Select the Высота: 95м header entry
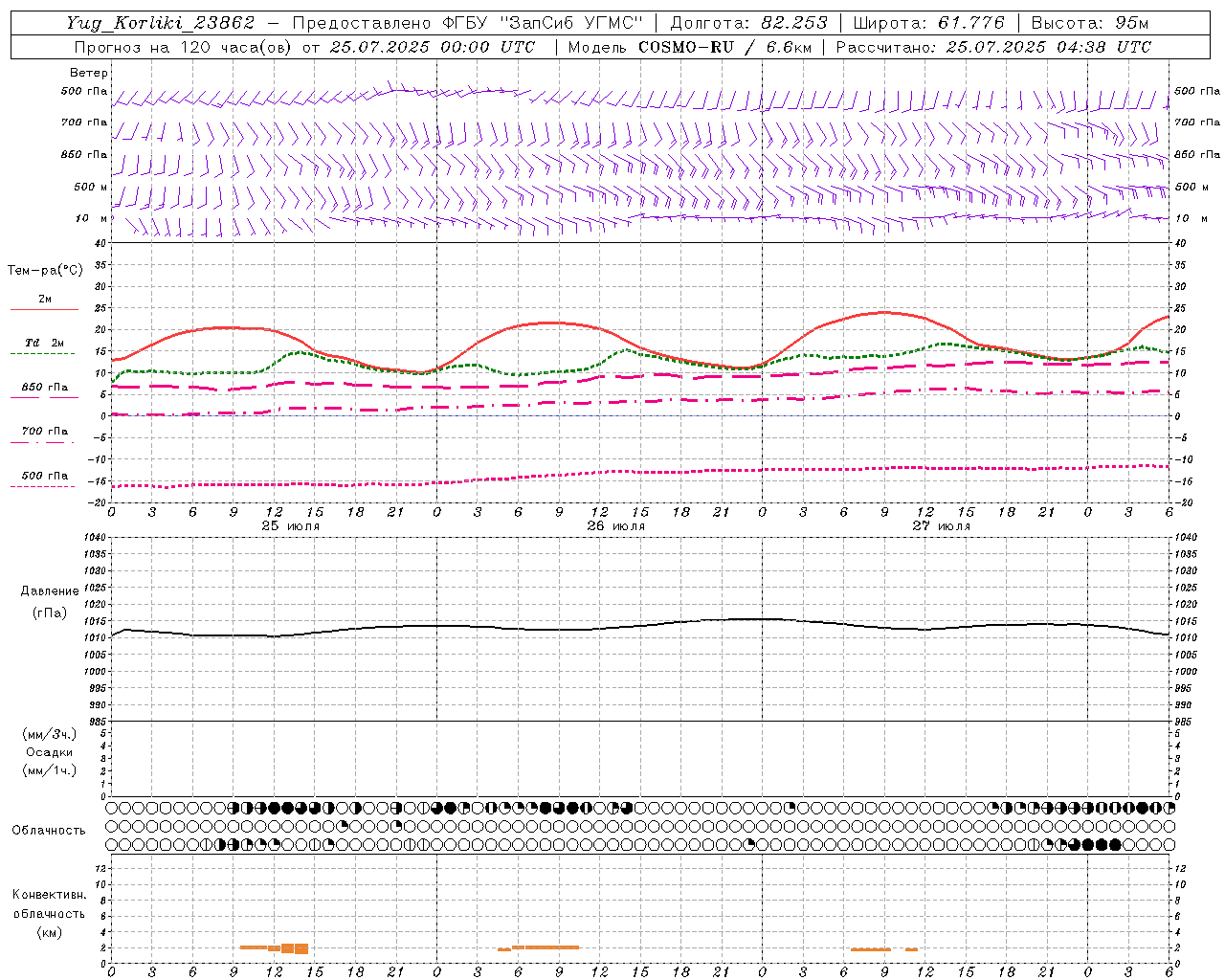The image size is (1225, 980). 1089,23
